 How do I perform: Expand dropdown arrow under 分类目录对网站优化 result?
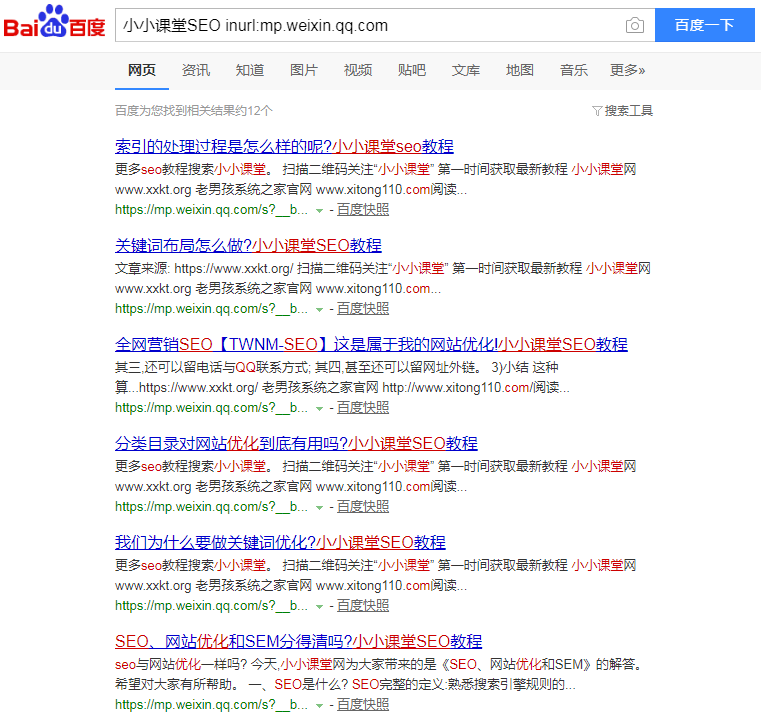(x=319, y=508)
